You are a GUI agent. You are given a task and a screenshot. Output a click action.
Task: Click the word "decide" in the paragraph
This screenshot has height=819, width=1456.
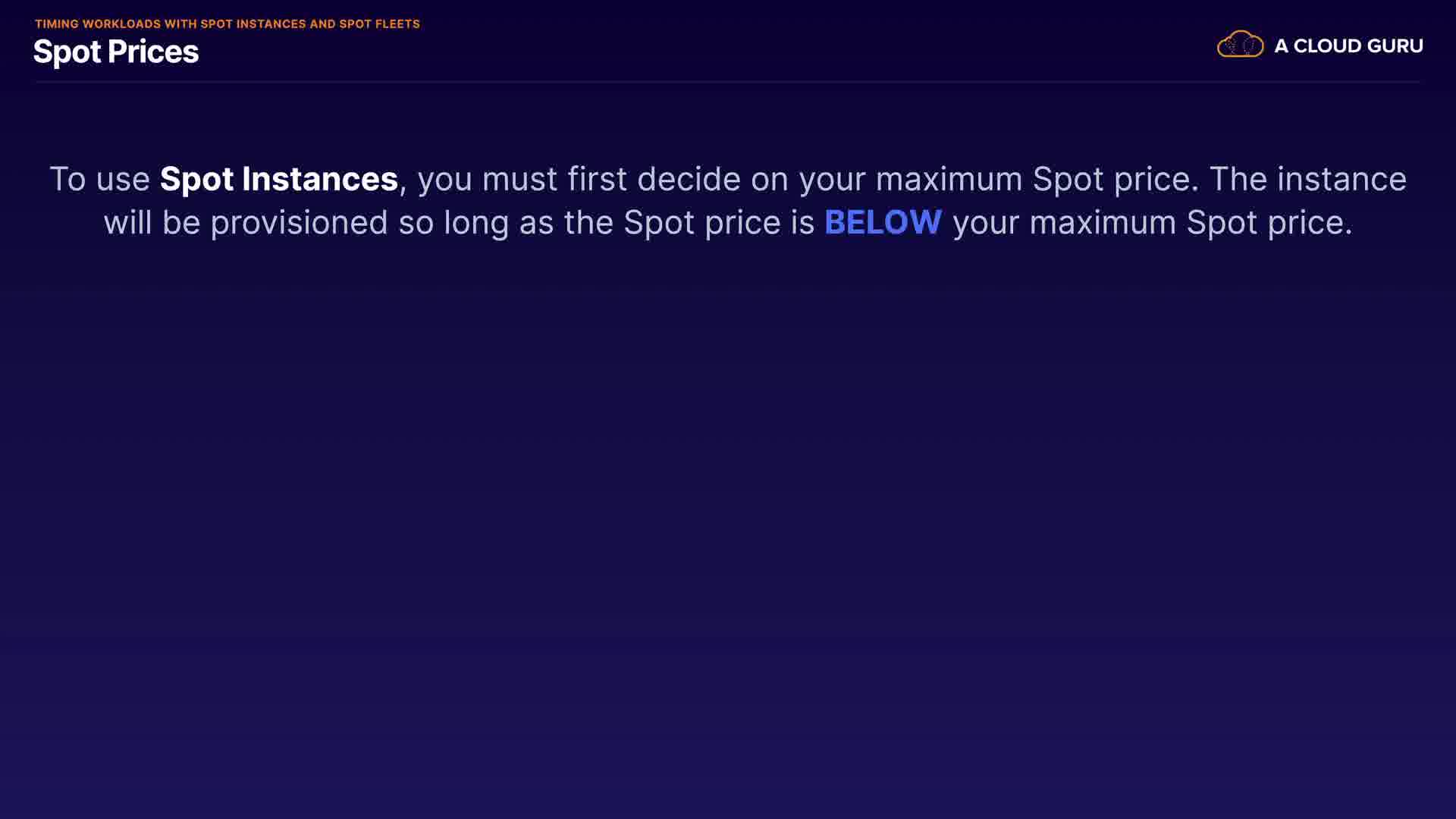coord(688,180)
